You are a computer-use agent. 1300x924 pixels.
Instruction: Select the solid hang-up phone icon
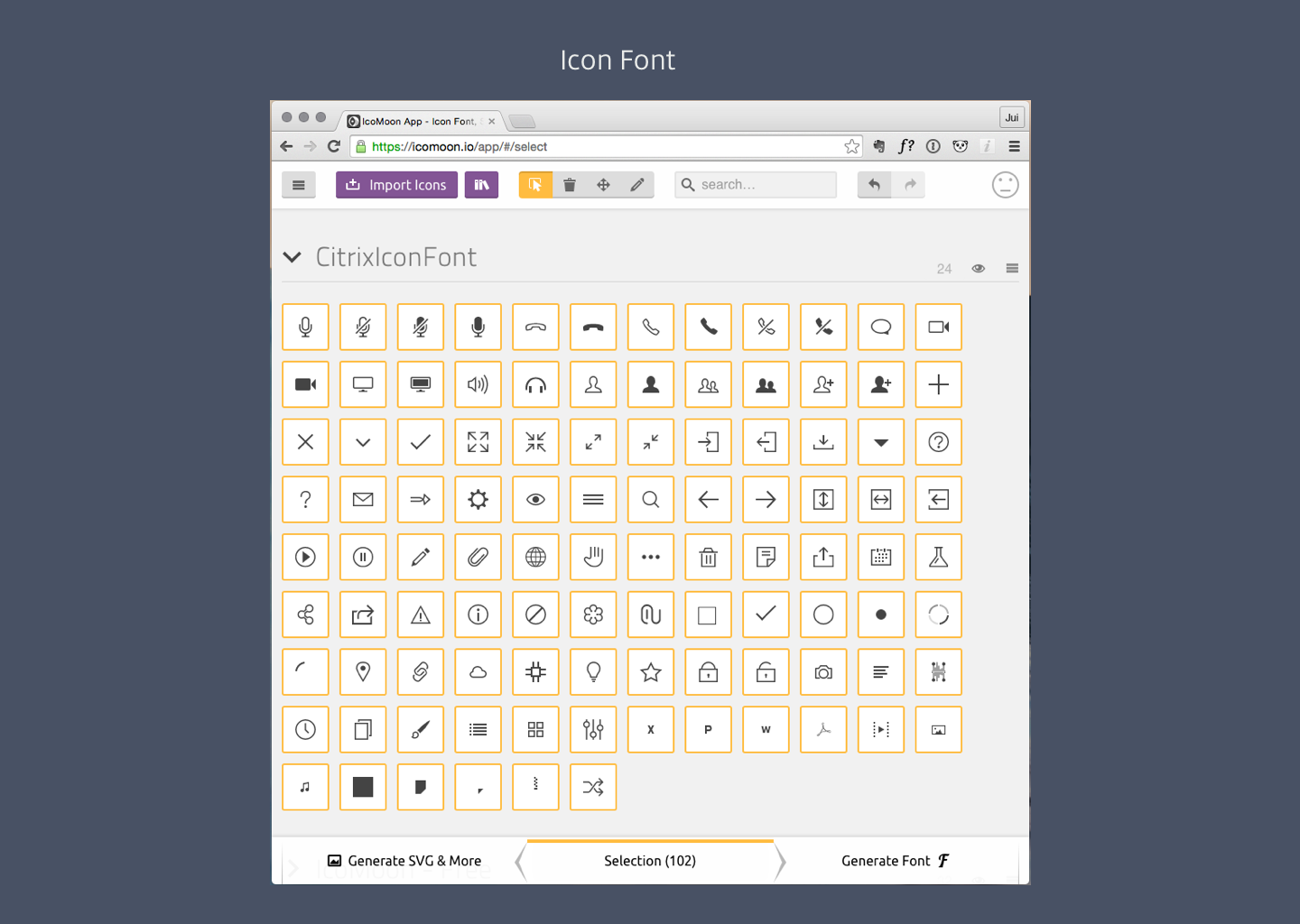[593, 327]
